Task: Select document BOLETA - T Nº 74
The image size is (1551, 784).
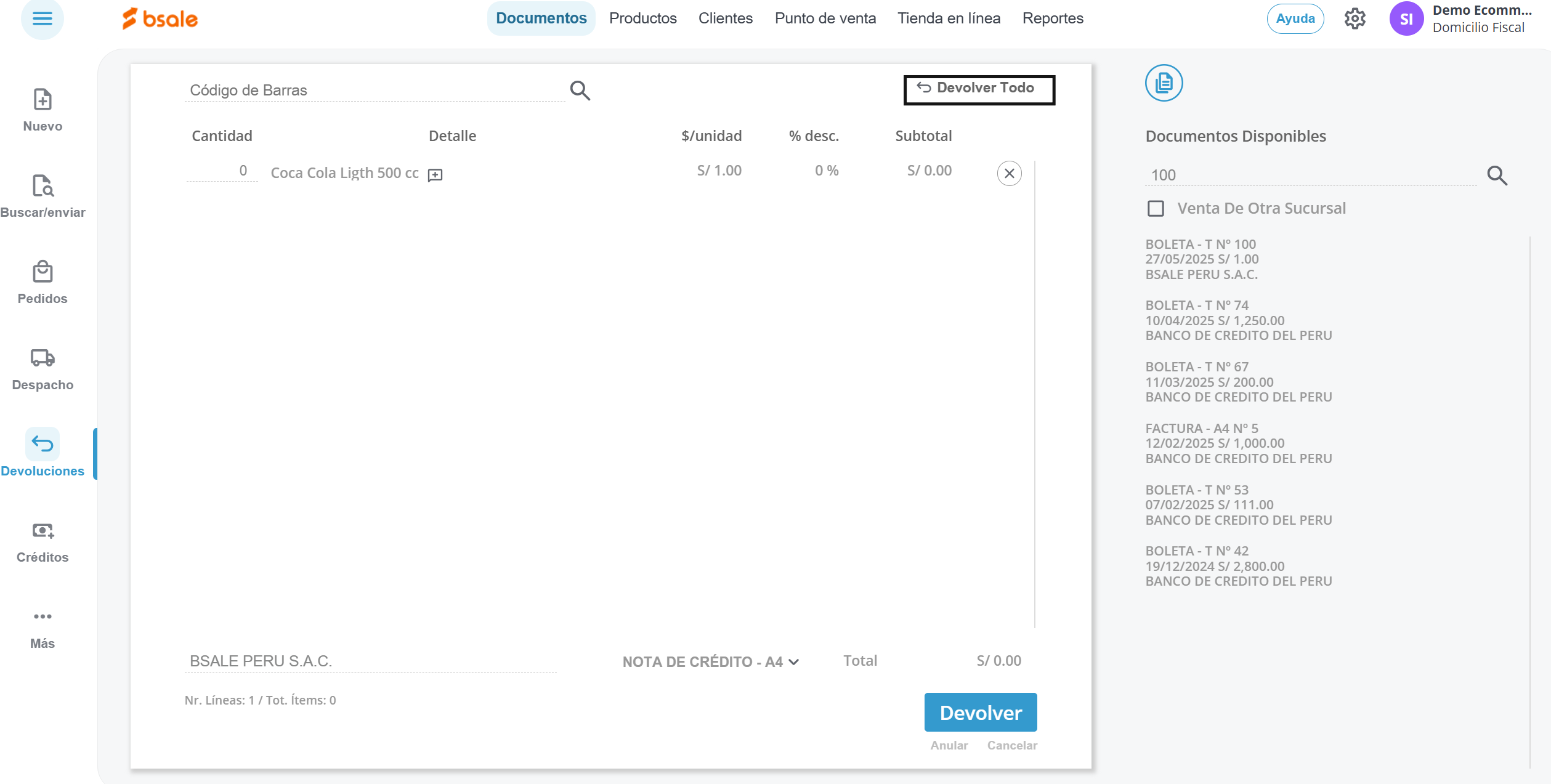Action: coord(1238,320)
